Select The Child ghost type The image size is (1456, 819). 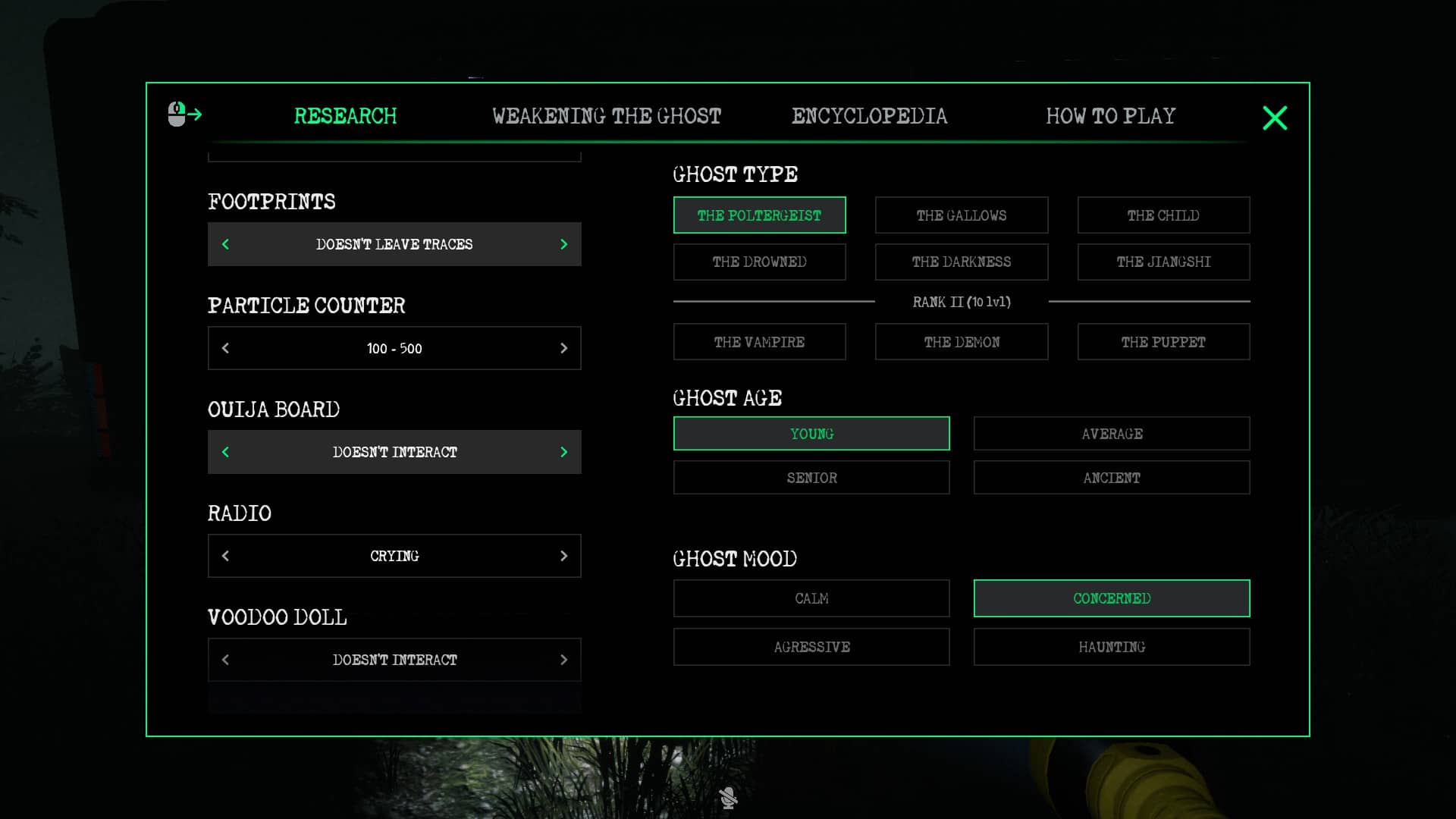pos(1163,215)
